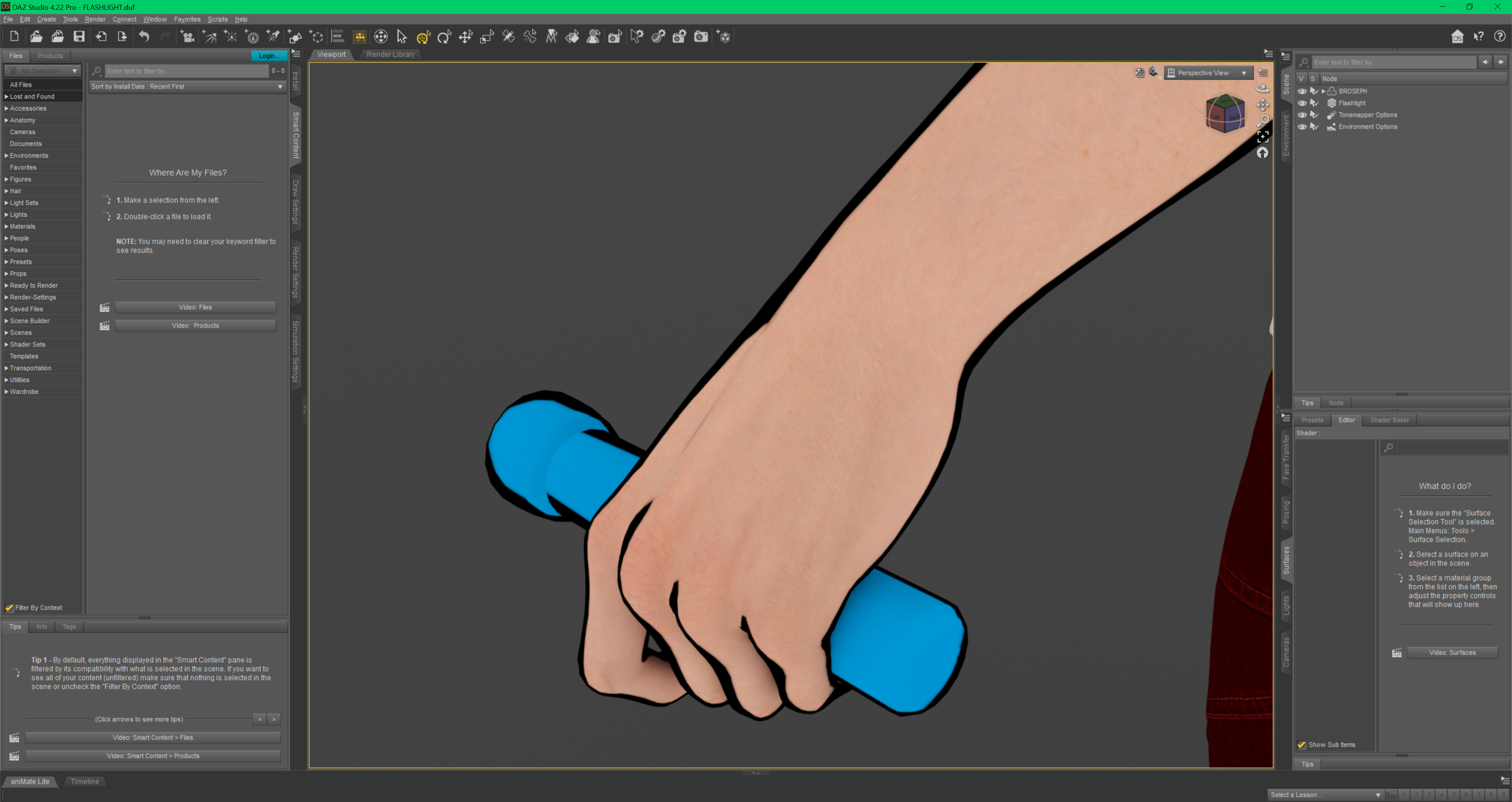
Task: Click the viewport pan arrows icon
Action: 1262,104
